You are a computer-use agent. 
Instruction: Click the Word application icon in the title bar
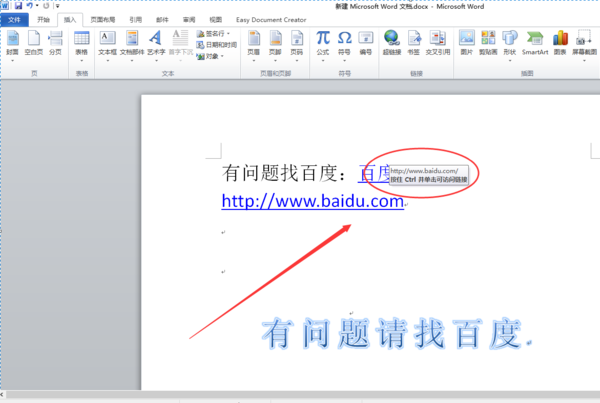pos(5,6)
